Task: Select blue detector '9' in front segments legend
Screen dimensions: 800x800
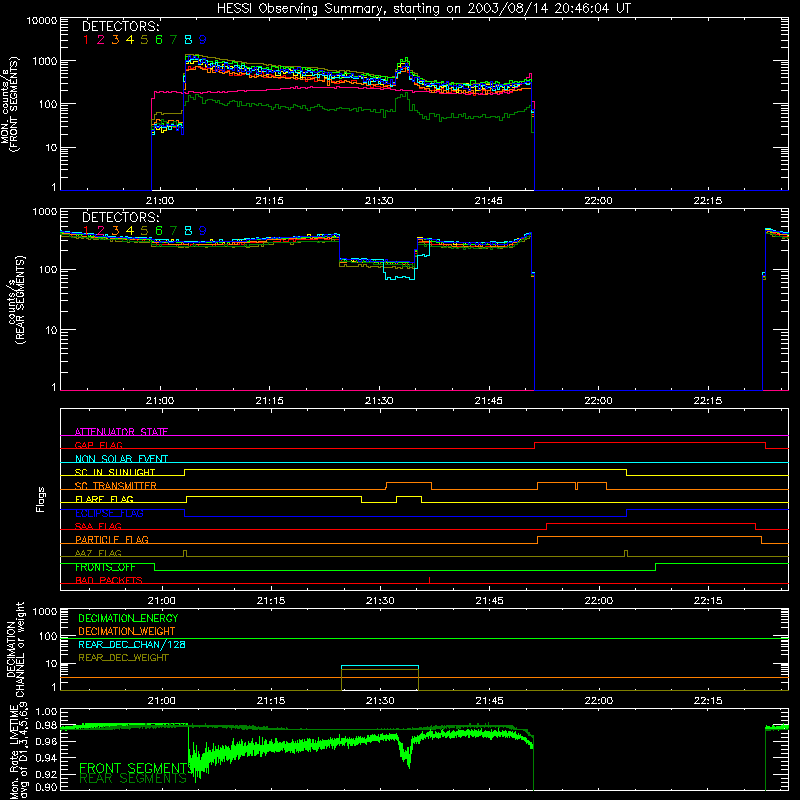Action: [203, 40]
